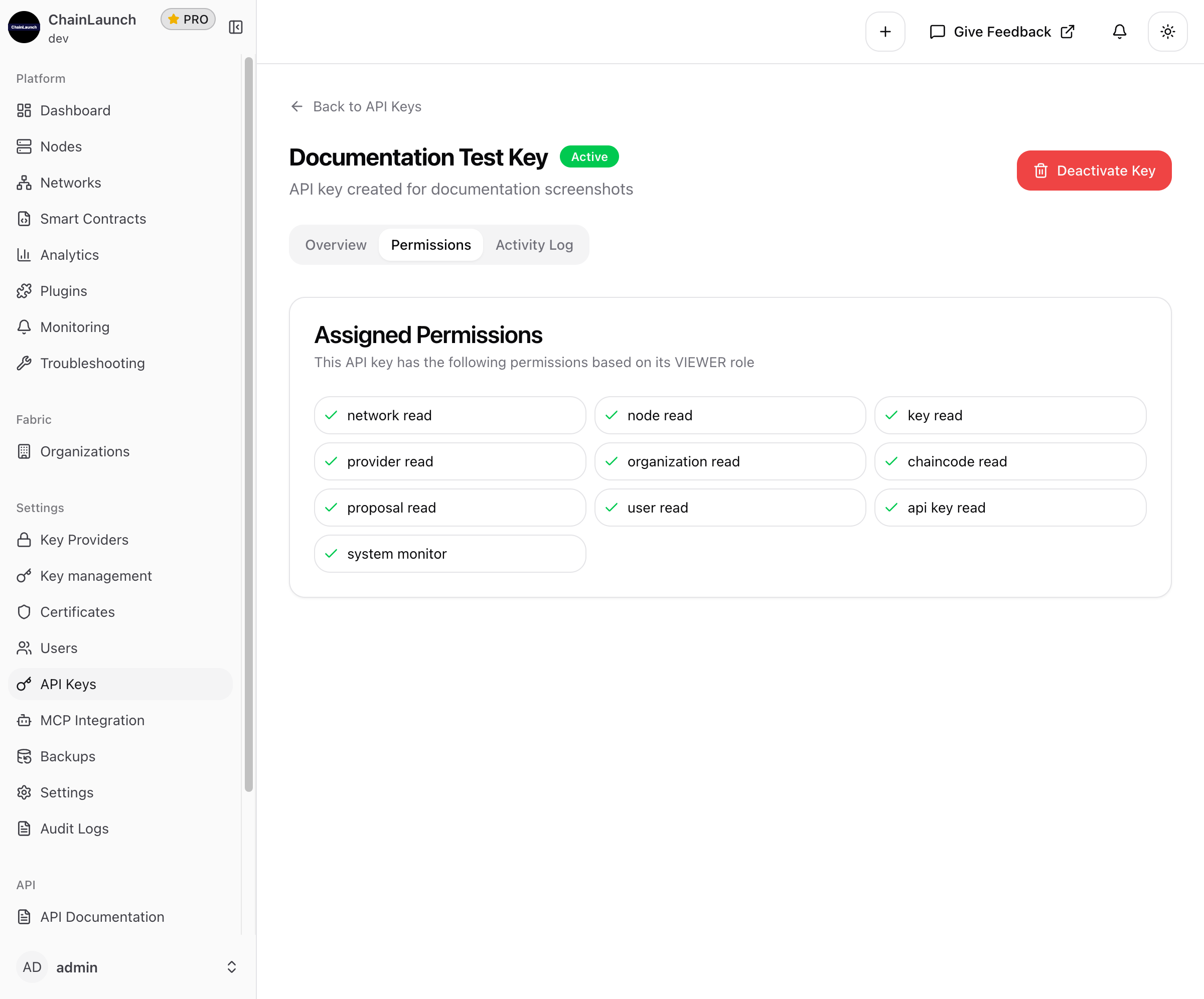The image size is (1204, 999).
Task: Open the Dashboard from the sidebar
Action: click(x=75, y=110)
